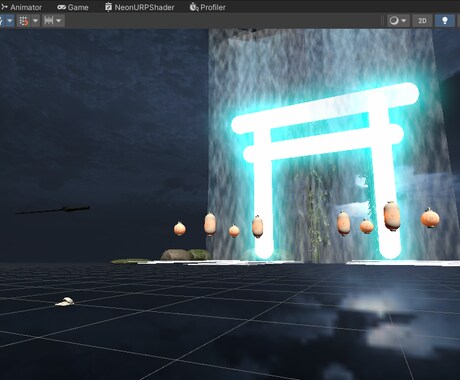Toggle grid snapping icon
Viewport: 460px width, 380px height.
pyautogui.click(x=24, y=21)
